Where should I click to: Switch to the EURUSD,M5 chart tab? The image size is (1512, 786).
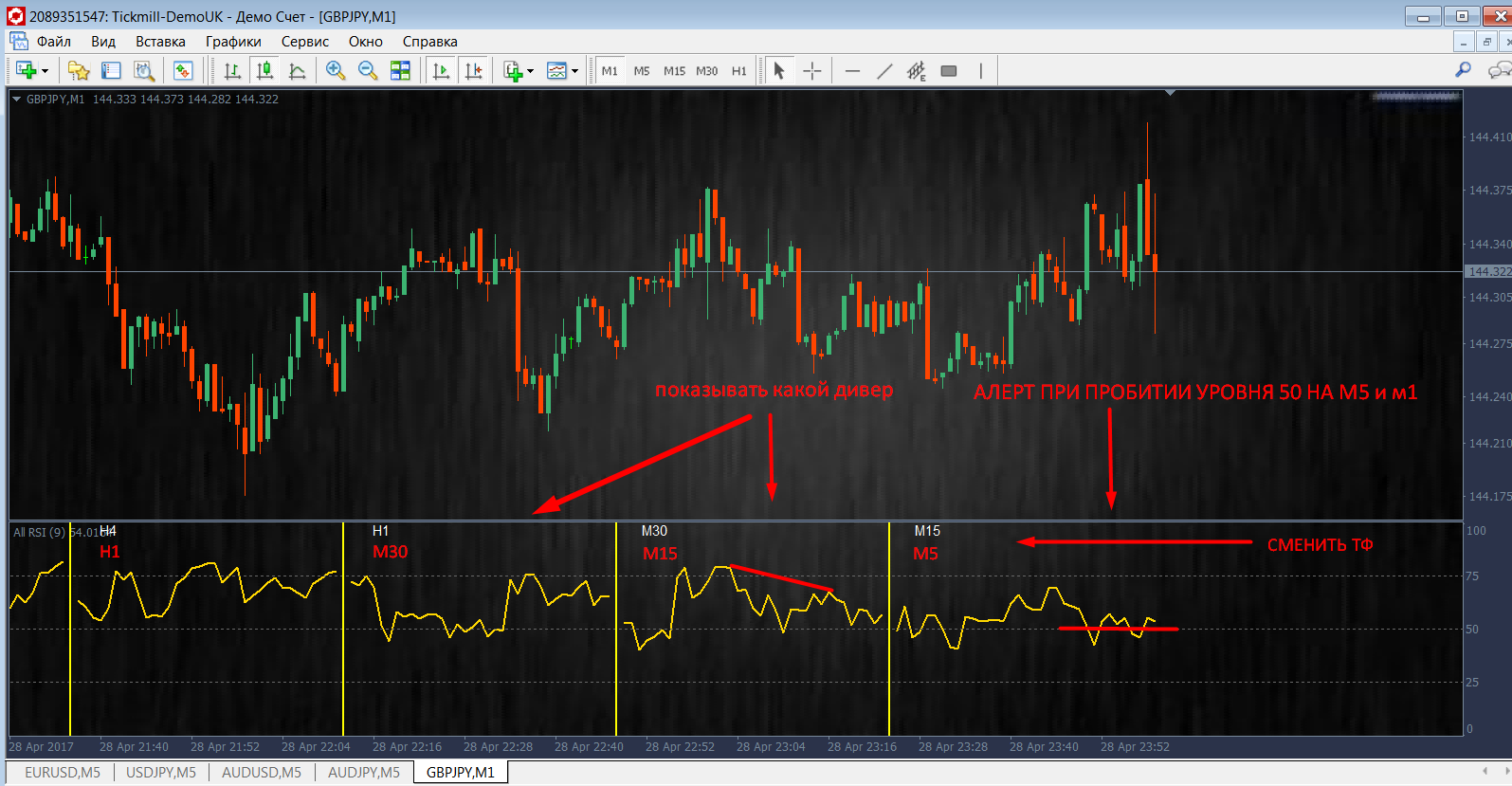pyautogui.click(x=63, y=773)
